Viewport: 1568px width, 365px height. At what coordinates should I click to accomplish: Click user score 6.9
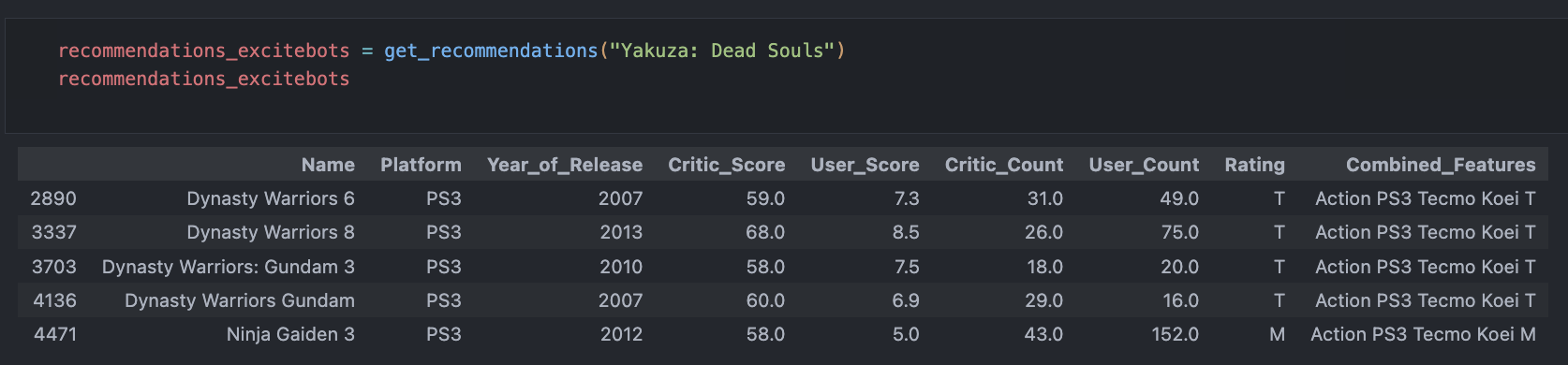(x=906, y=300)
